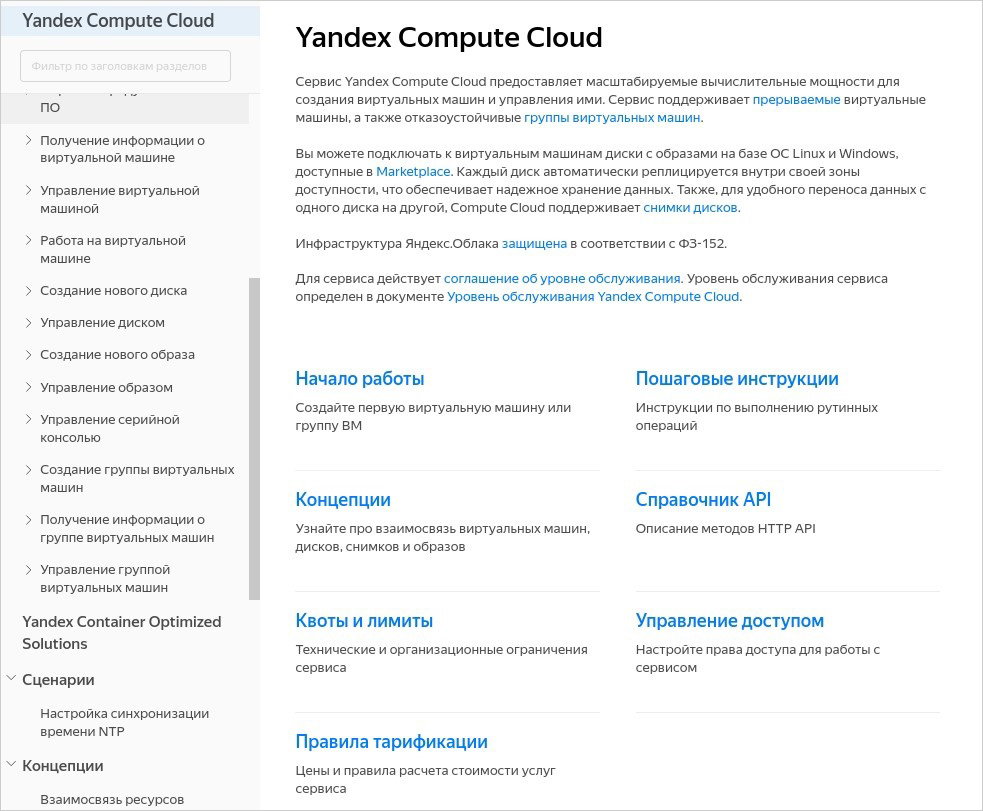Click the section filter search field
This screenshot has width=983, height=811.
pyautogui.click(x=124, y=65)
